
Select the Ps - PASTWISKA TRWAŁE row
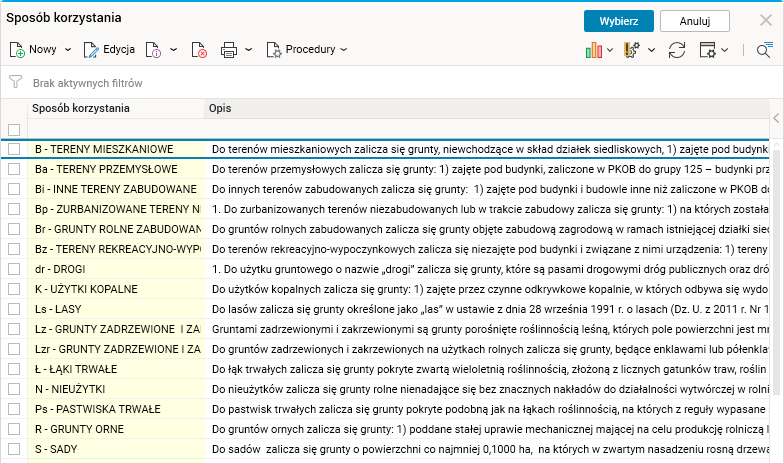pos(385,409)
